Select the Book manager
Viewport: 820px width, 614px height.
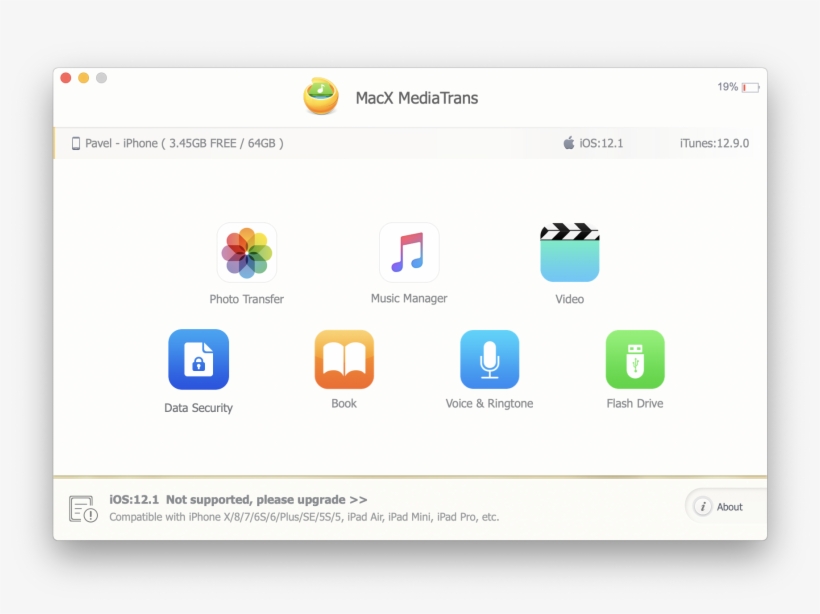(344, 359)
